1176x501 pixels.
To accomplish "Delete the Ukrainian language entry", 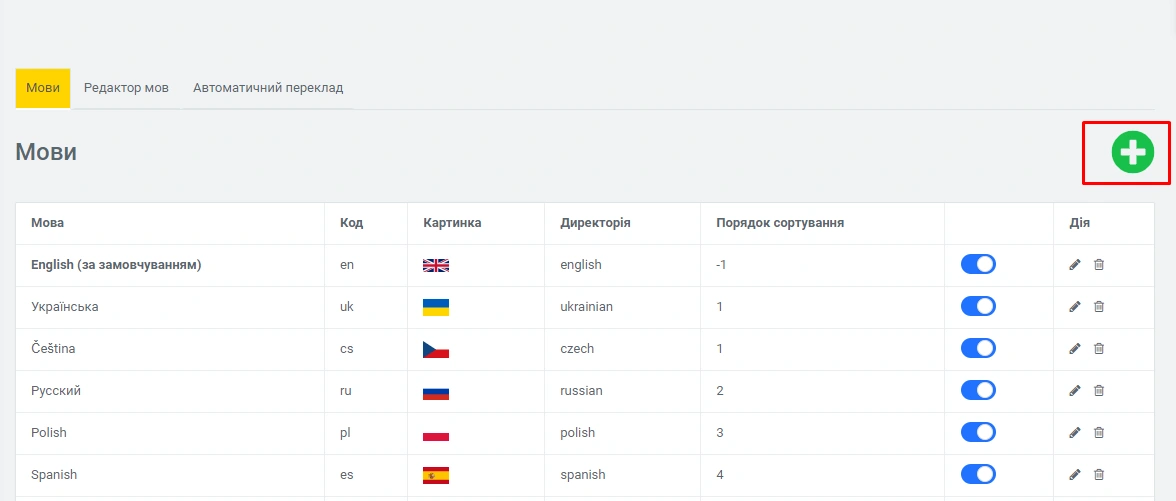I will (1099, 307).
